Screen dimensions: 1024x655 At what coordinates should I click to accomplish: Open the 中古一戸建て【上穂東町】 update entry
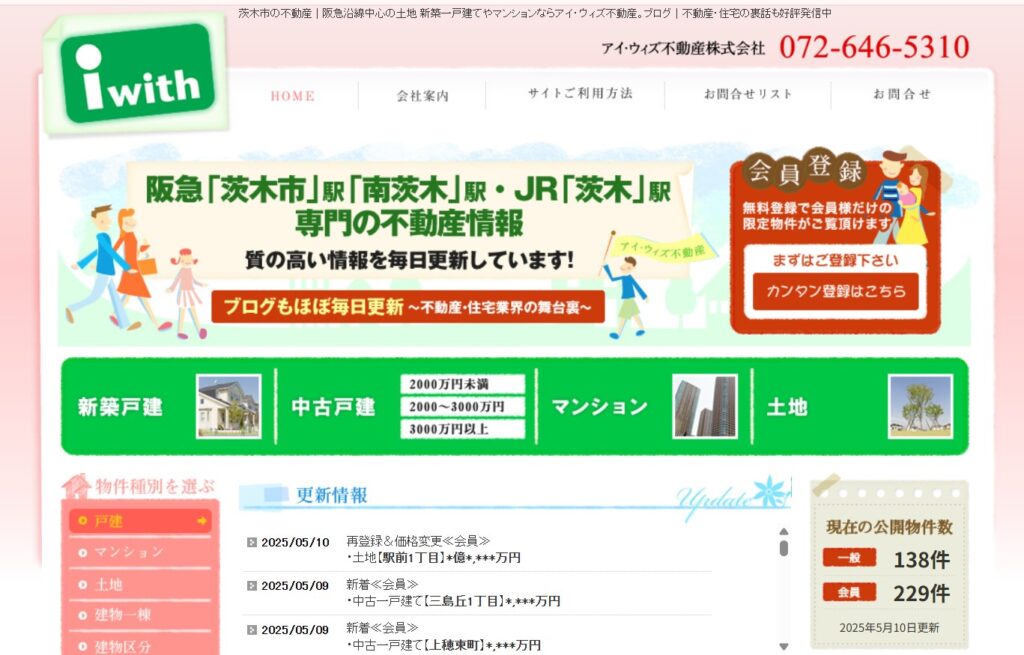click(443, 645)
